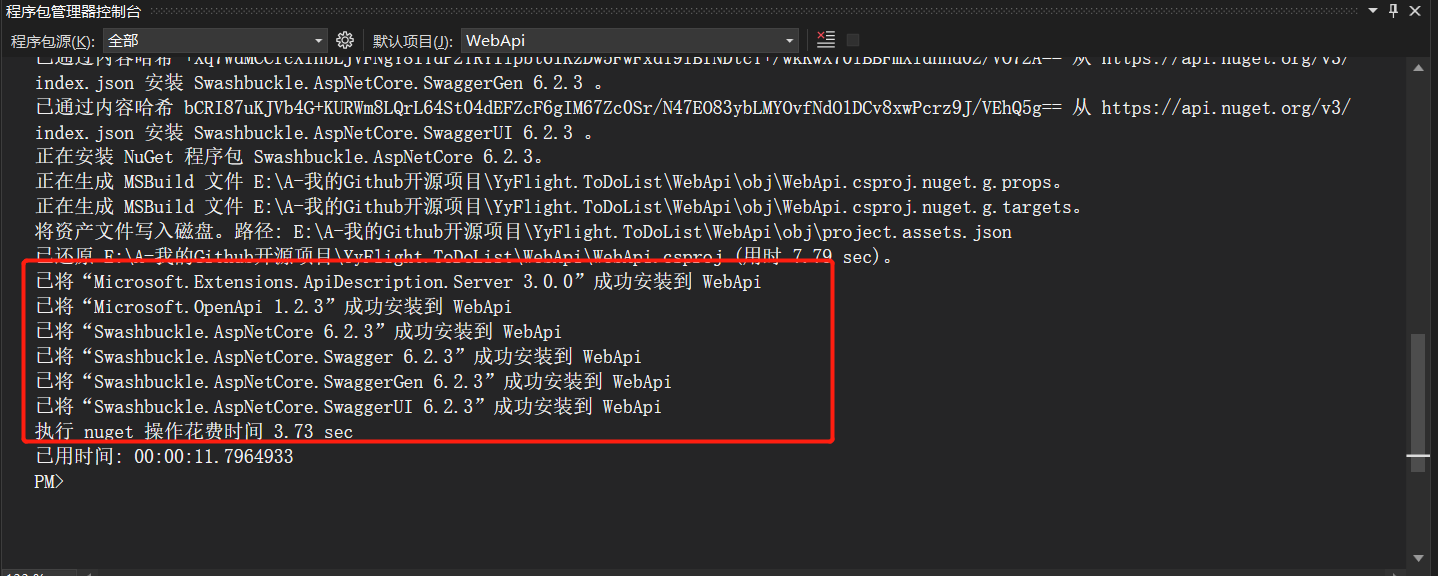The width and height of the screenshot is (1438, 576).
Task: Open the 默认项目 dropdown showing WebApi
Action: (x=628, y=39)
